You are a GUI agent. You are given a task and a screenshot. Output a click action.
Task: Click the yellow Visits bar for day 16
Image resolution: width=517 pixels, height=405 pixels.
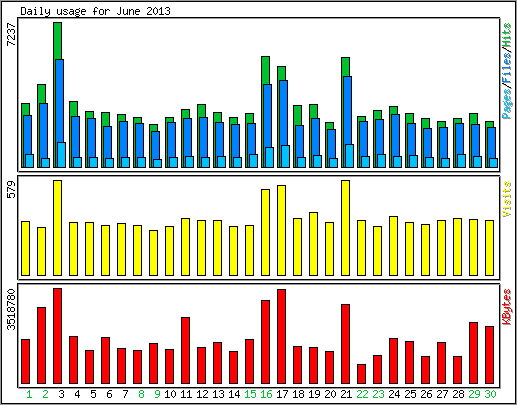click(x=265, y=232)
